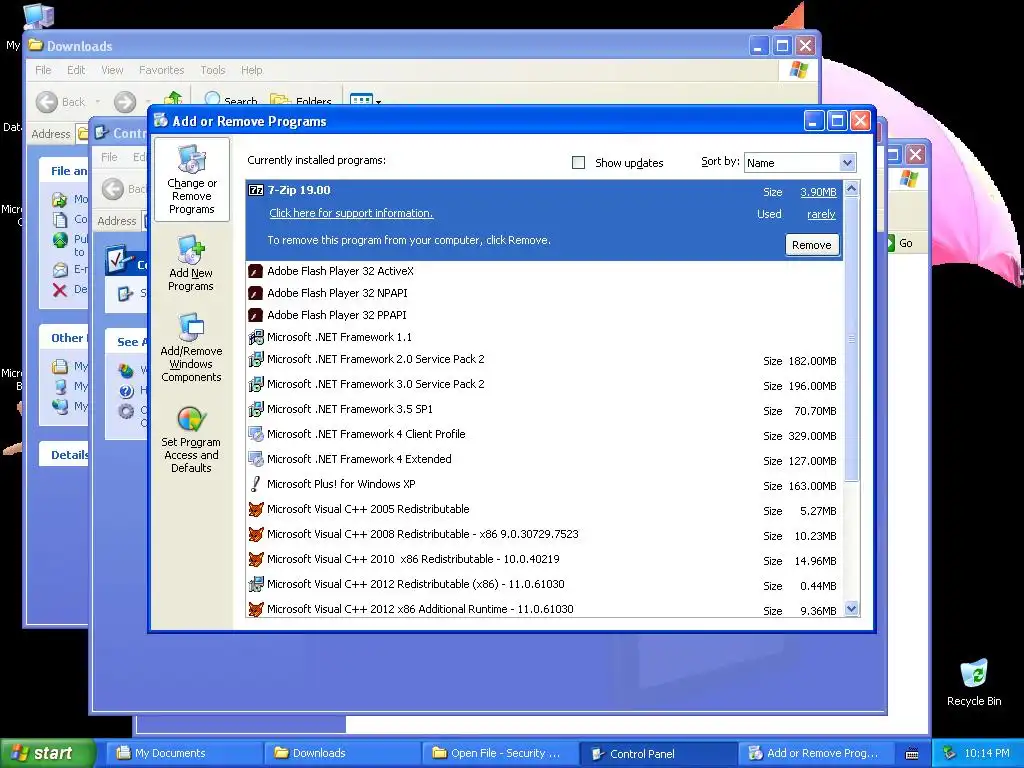The image size is (1024, 768).
Task: Click system tray icon beside the clock
Action: [950, 753]
